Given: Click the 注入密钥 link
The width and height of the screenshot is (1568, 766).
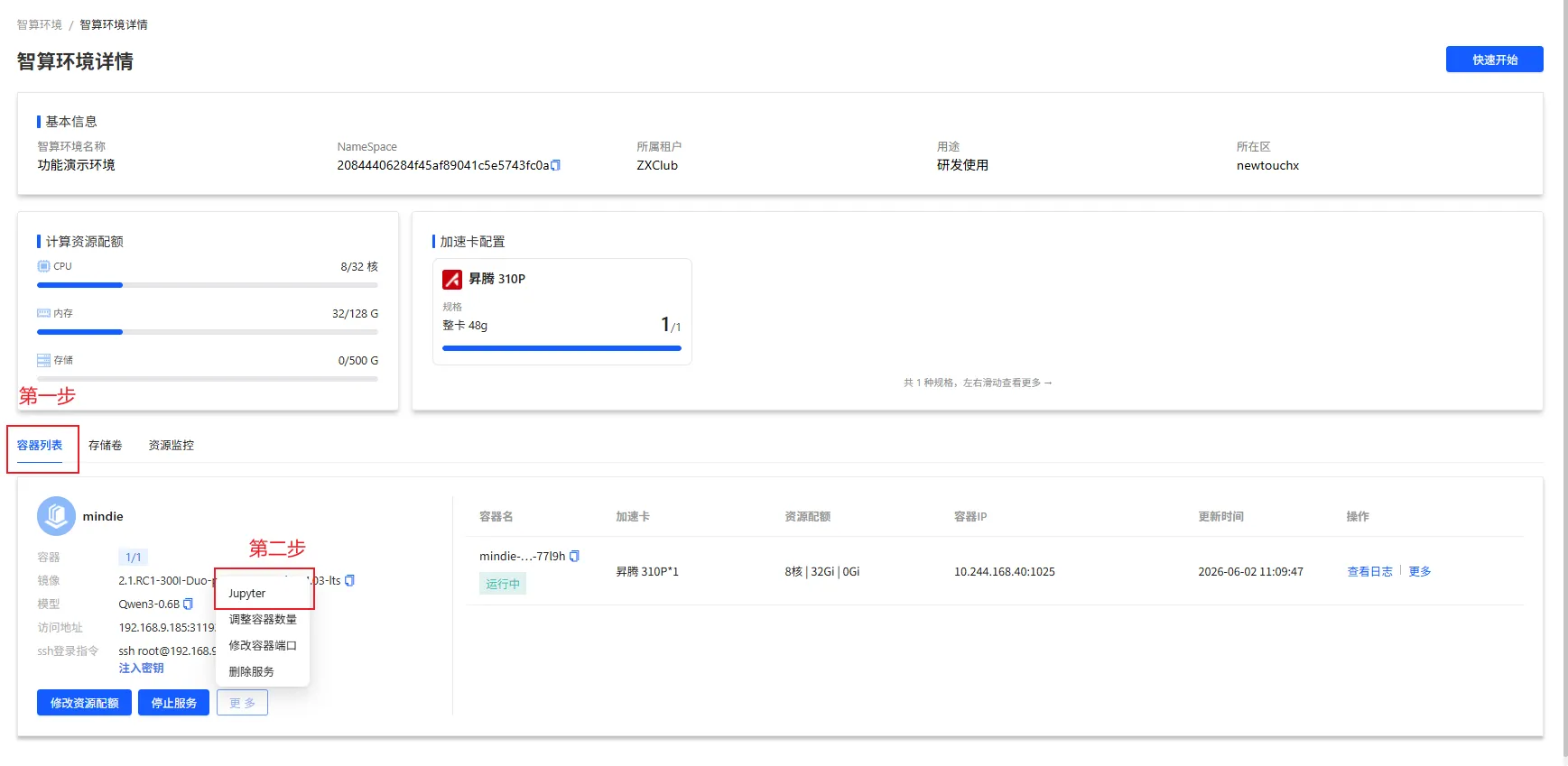Looking at the screenshot, I should 141,668.
